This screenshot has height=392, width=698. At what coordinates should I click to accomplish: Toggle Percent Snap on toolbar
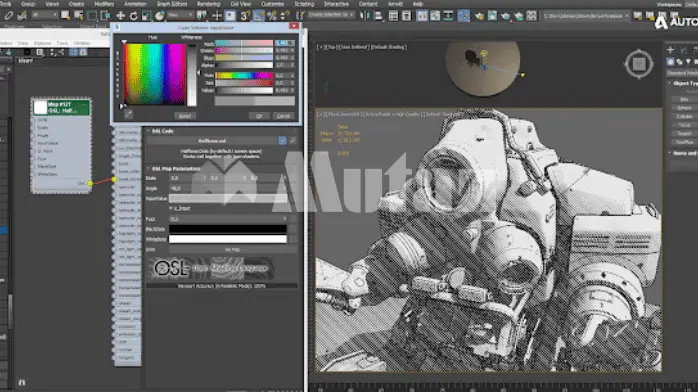click(x=272, y=16)
